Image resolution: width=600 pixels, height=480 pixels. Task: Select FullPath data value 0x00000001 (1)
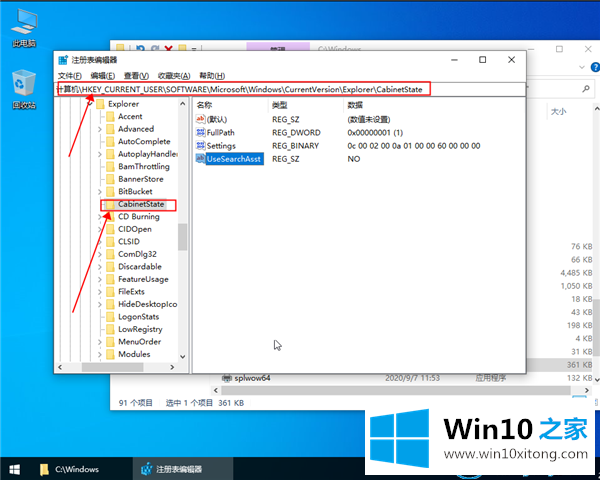pyautogui.click(x=375, y=133)
